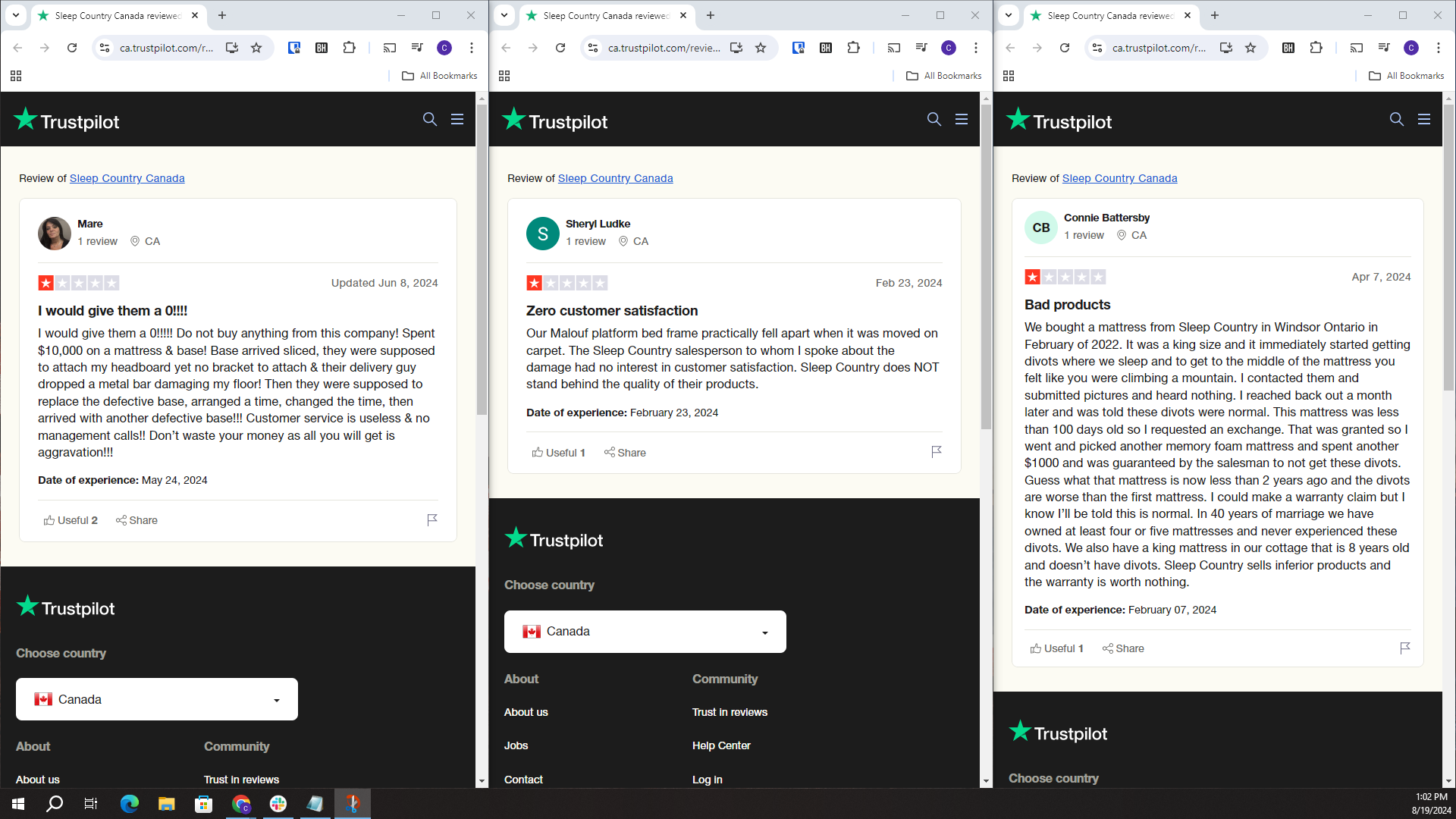The height and width of the screenshot is (819, 1456).
Task: Open the Help Center footer link in the middle window
Action: (x=721, y=745)
